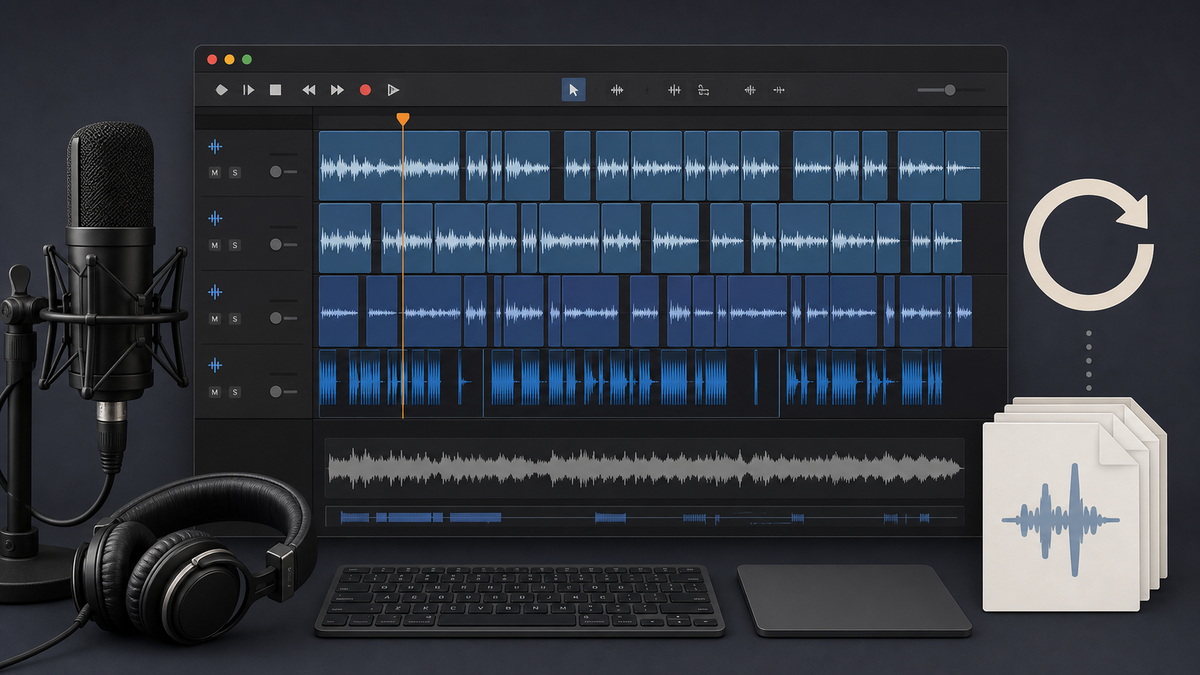Mute the second track with its M button

coord(214,244)
